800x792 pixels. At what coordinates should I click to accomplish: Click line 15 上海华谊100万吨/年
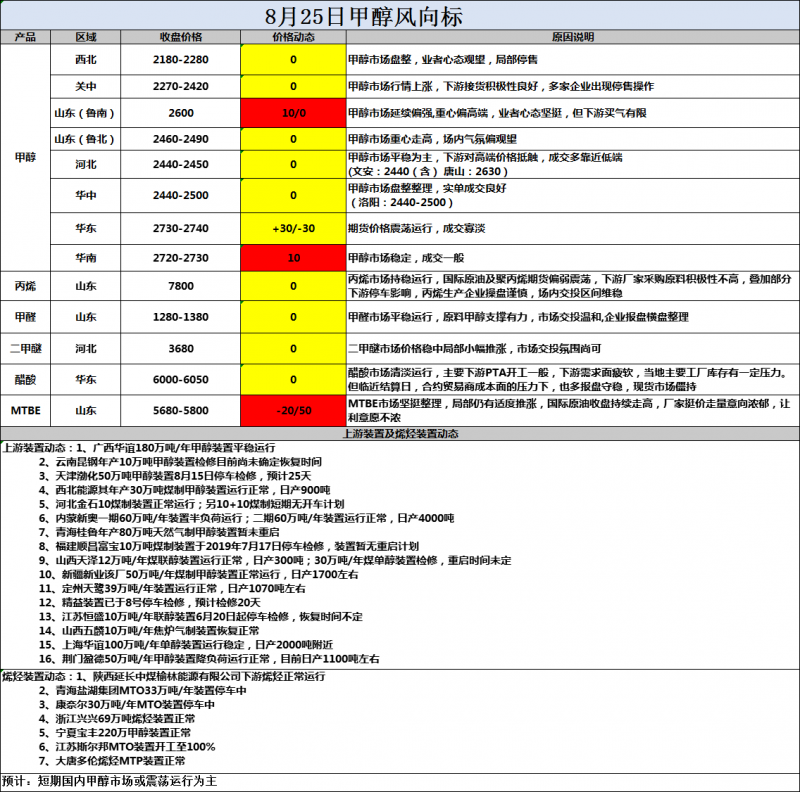[186, 645]
